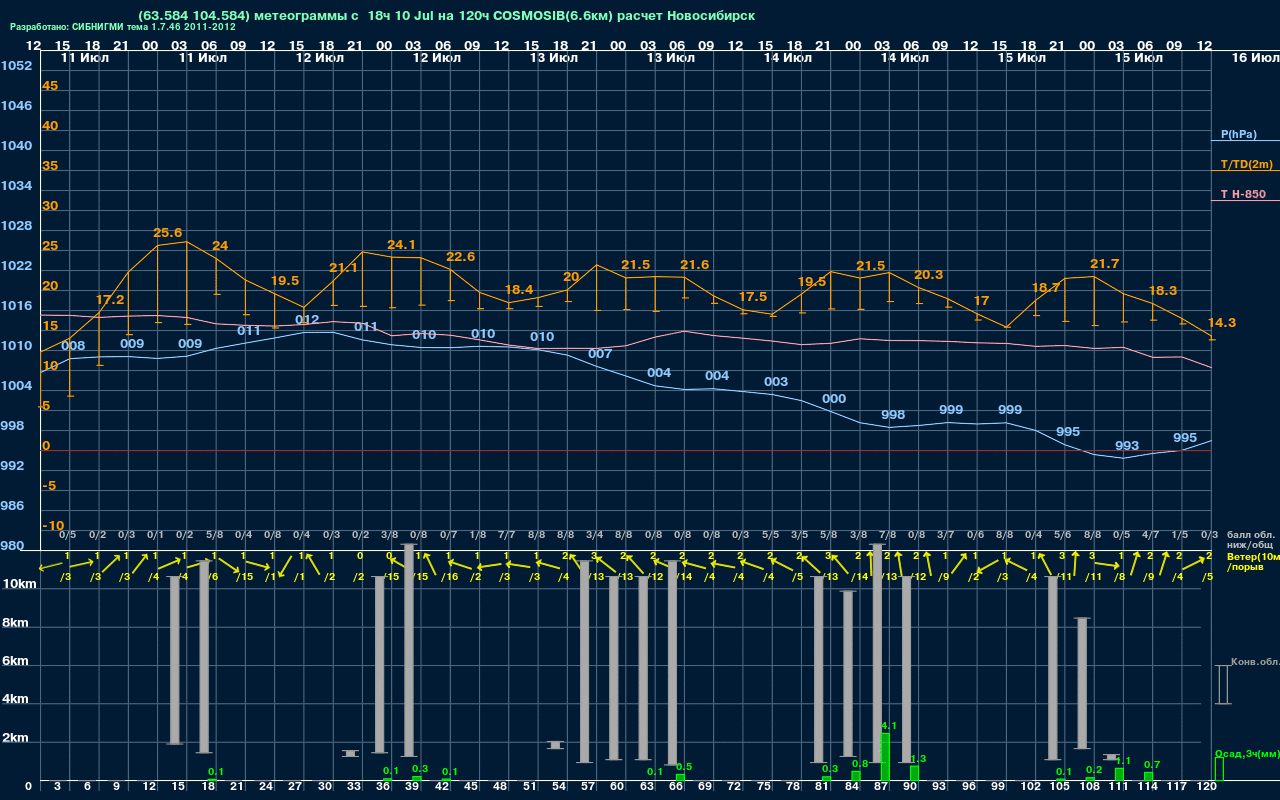1280x800 pixels.
Task: Click the -10 temperature axis value
Action: pyautogui.click(x=53, y=526)
